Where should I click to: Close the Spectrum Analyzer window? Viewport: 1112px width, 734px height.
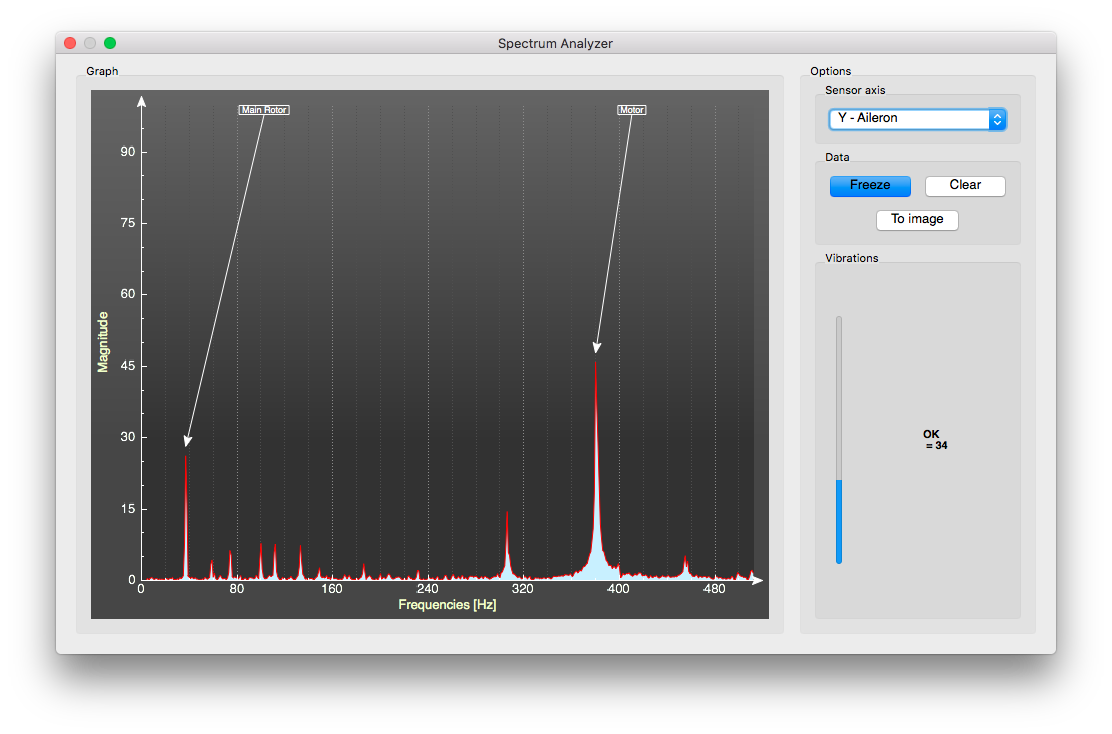tap(70, 43)
